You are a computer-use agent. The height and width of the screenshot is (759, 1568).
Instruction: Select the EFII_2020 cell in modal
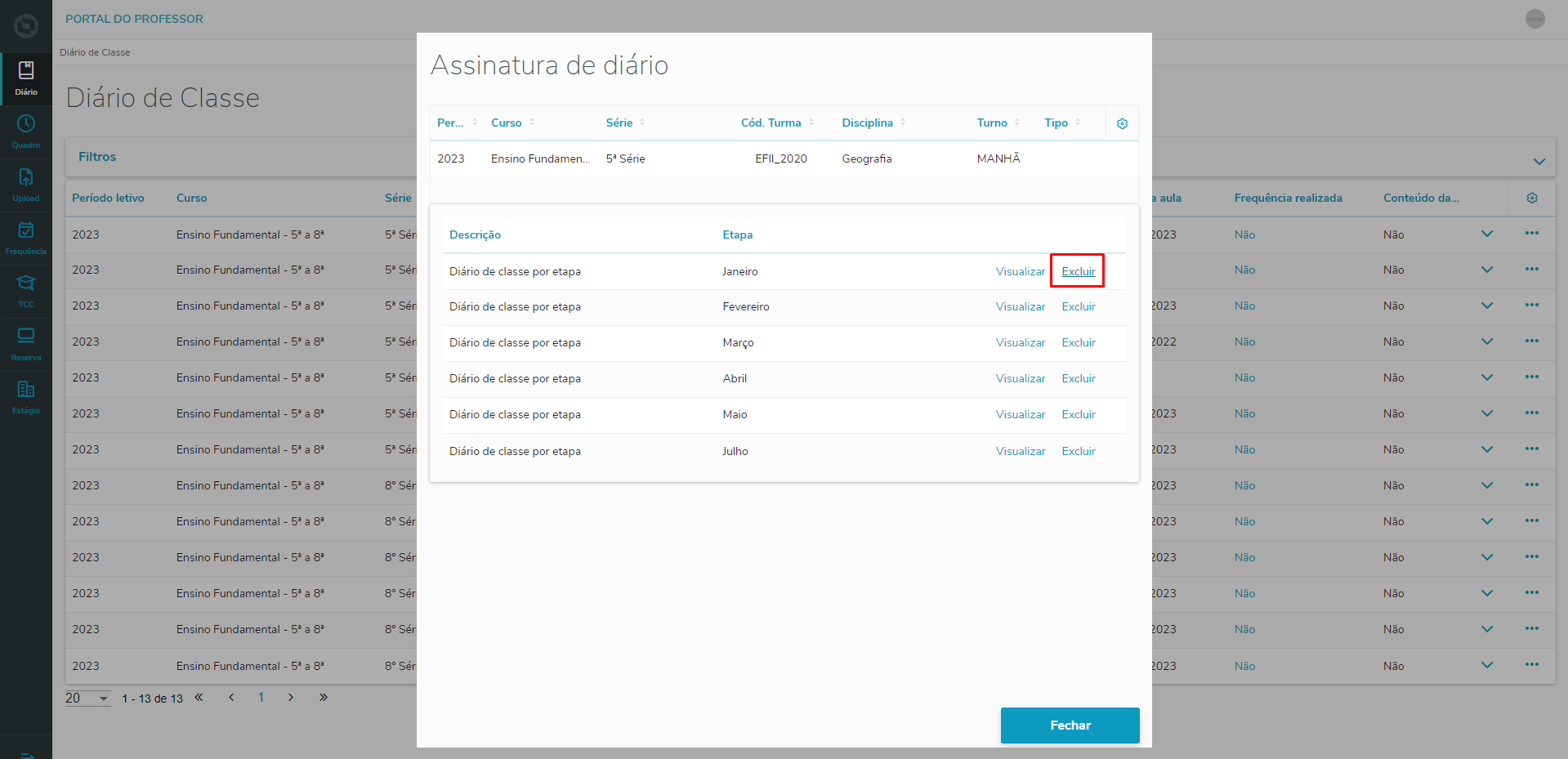[781, 158]
